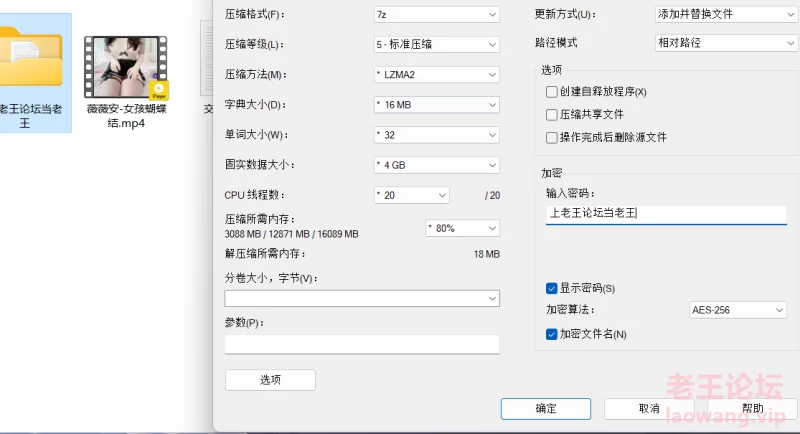This screenshot has width=800, height=434.
Task: Select the yellow folder icon
Action: (x=31, y=56)
